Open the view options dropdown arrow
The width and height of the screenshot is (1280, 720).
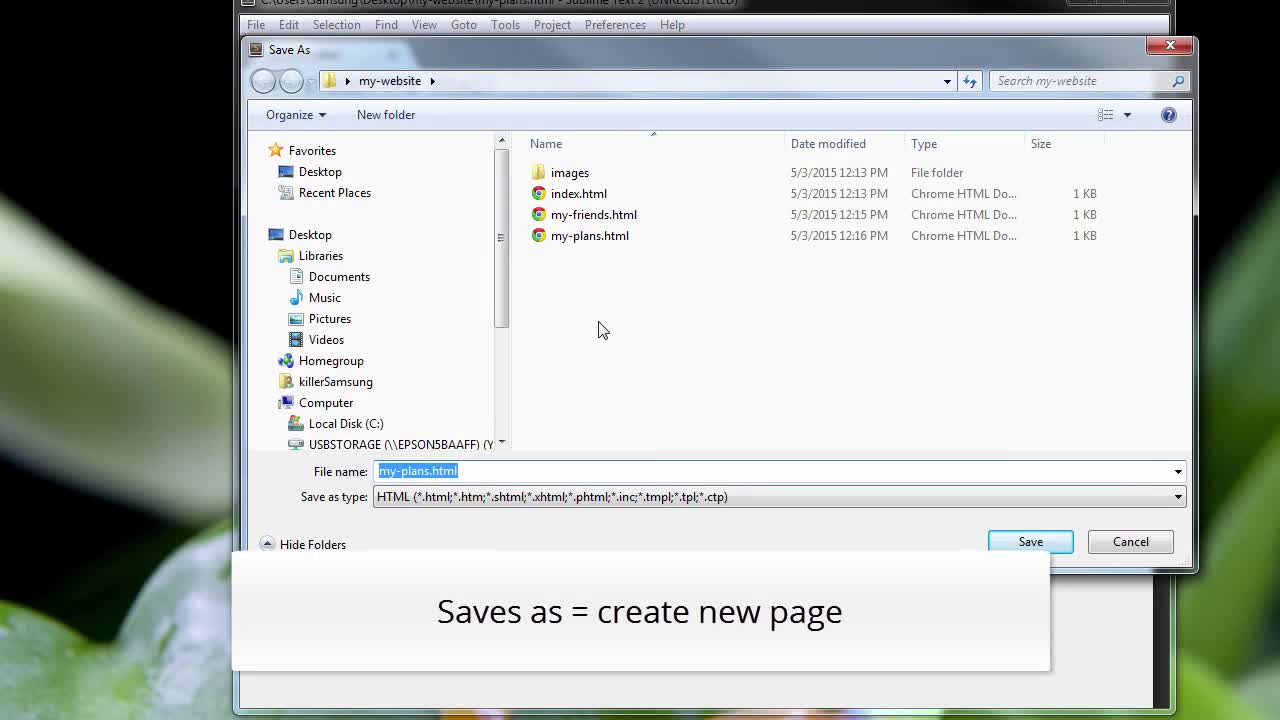coord(1127,115)
